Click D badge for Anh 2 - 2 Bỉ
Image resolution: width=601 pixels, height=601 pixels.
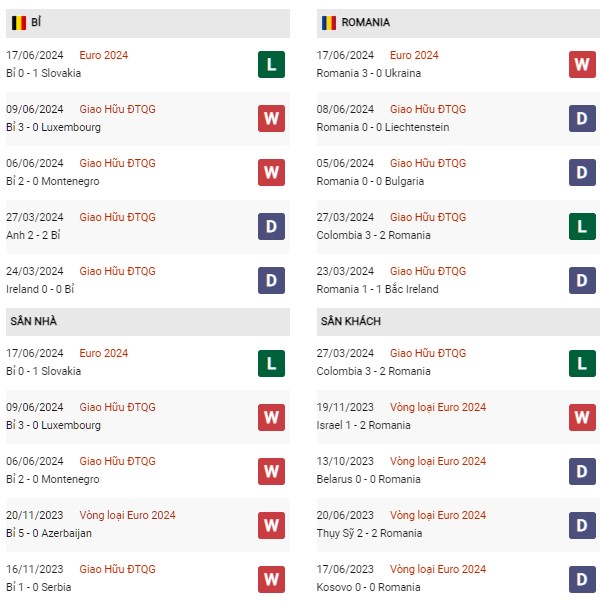pyautogui.click(x=271, y=226)
